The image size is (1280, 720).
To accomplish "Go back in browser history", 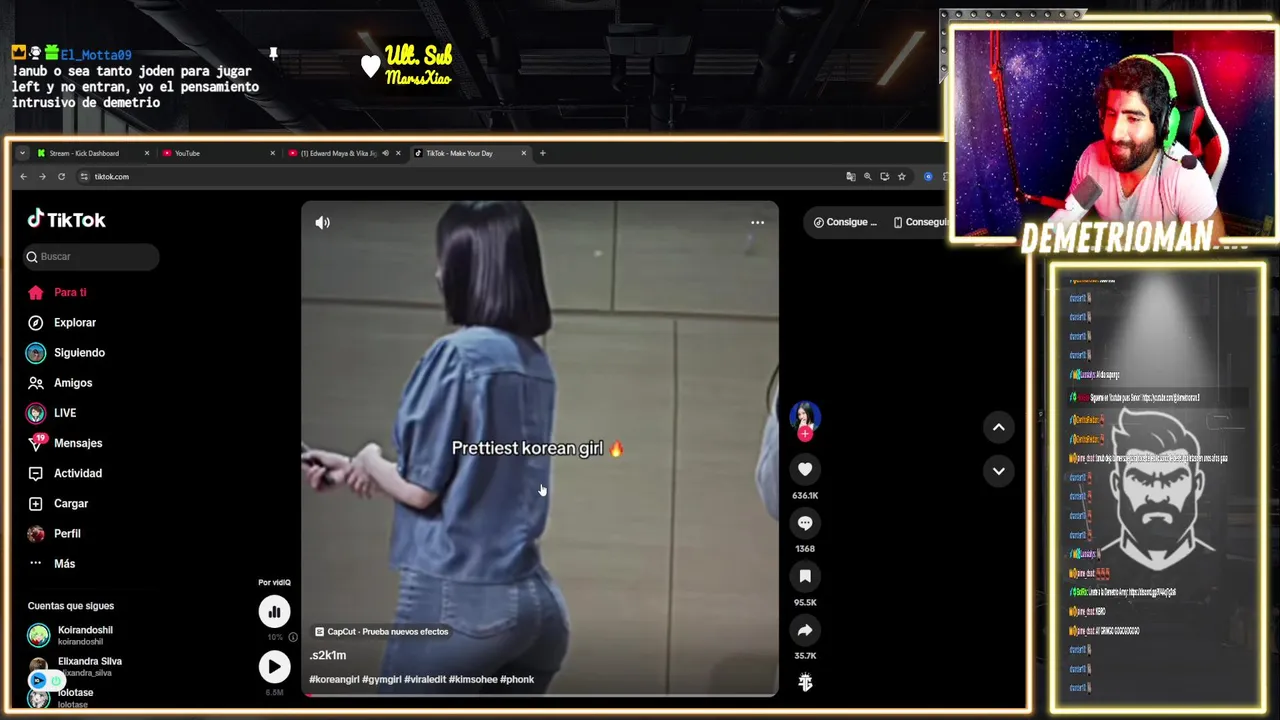I will point(23,177).
